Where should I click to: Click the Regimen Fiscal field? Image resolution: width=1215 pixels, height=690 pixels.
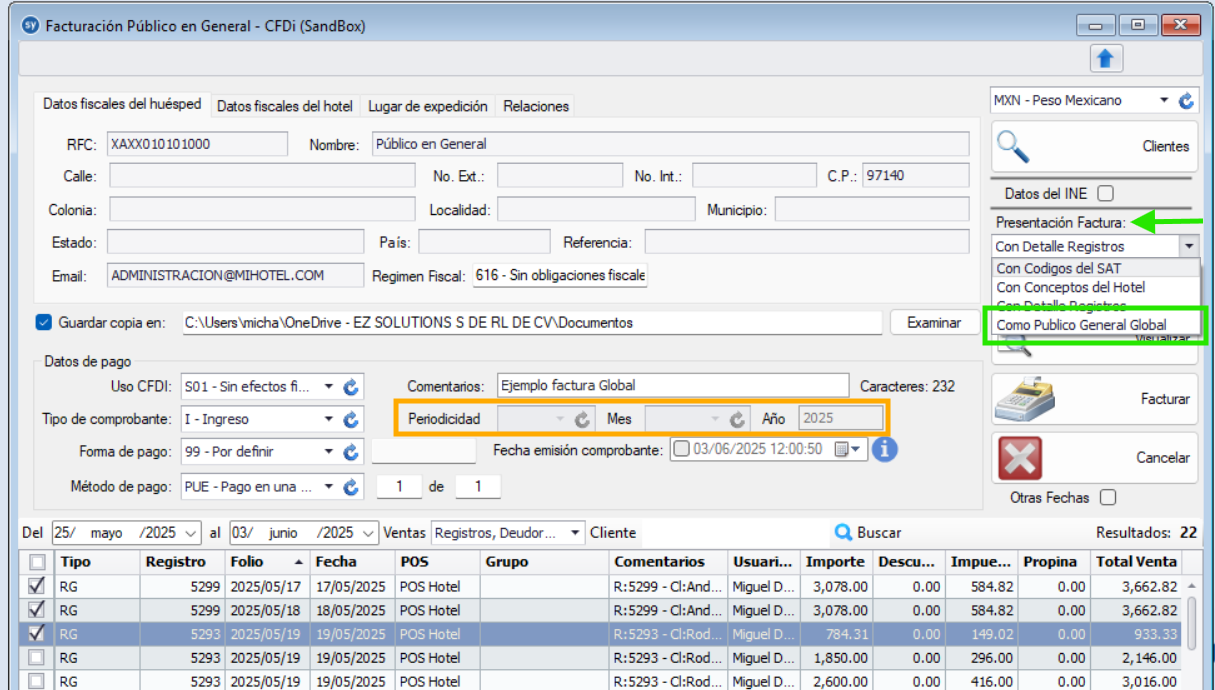[560, 275]
